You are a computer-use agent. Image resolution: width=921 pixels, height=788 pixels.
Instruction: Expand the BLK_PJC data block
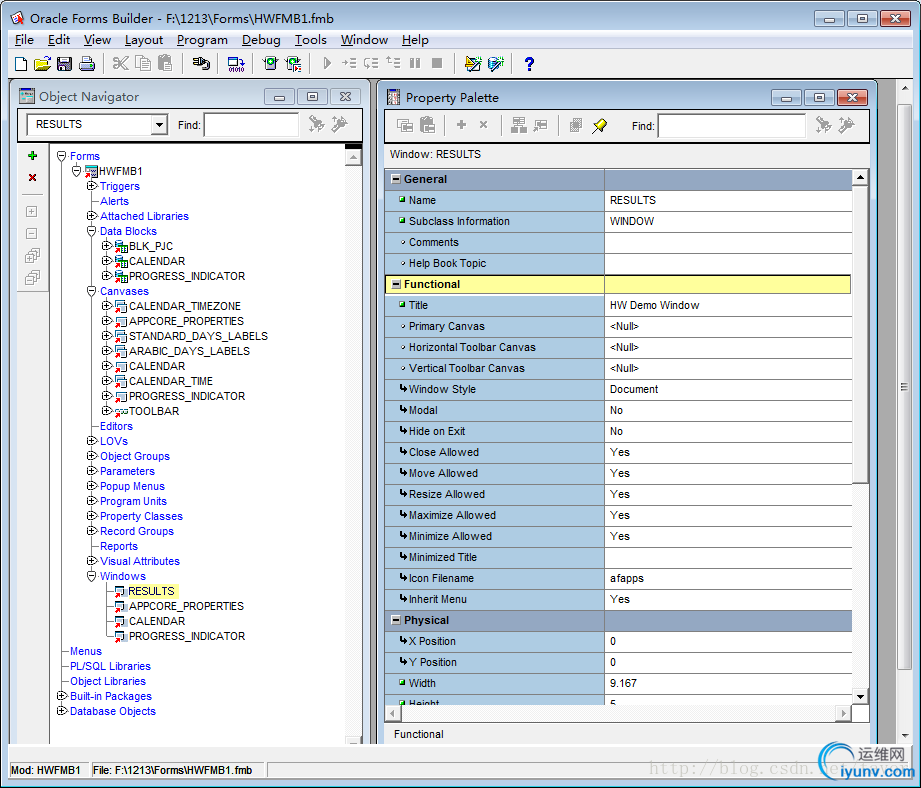click(106, 245)
